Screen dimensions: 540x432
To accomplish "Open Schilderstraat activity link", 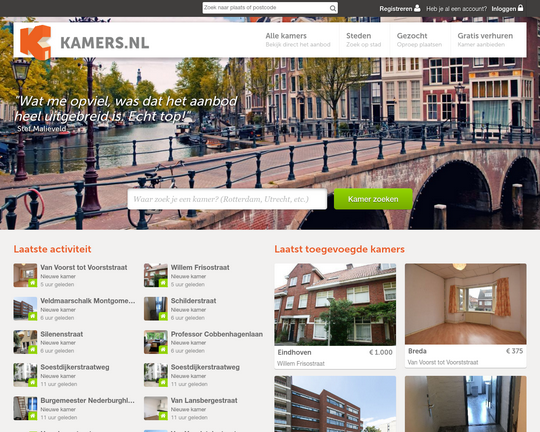I will [x=194, y=301].
